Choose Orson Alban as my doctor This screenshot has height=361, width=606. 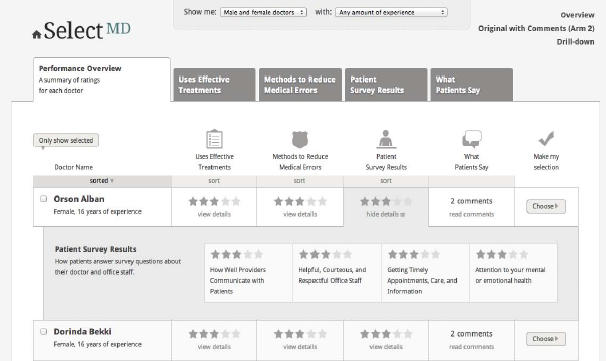point(546,206)
